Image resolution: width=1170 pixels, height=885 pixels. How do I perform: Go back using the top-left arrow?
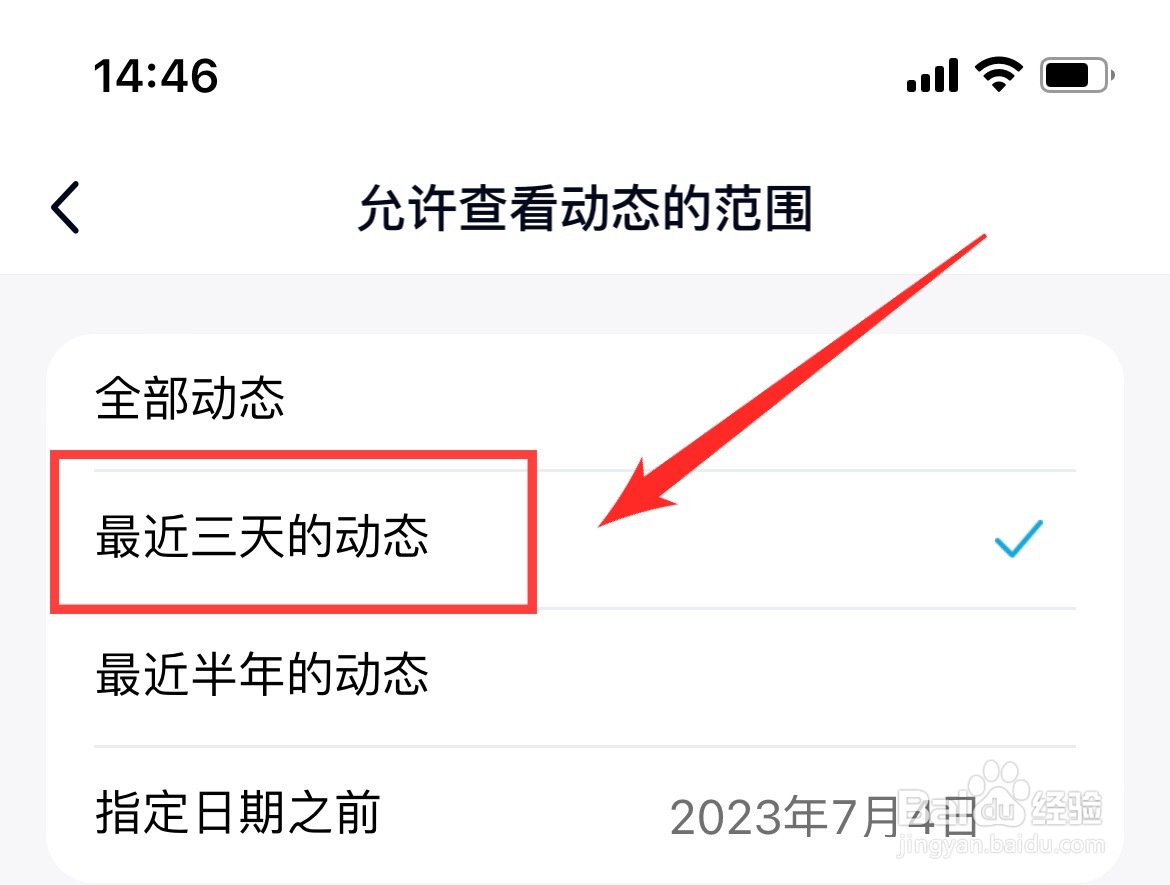(66, 207)
